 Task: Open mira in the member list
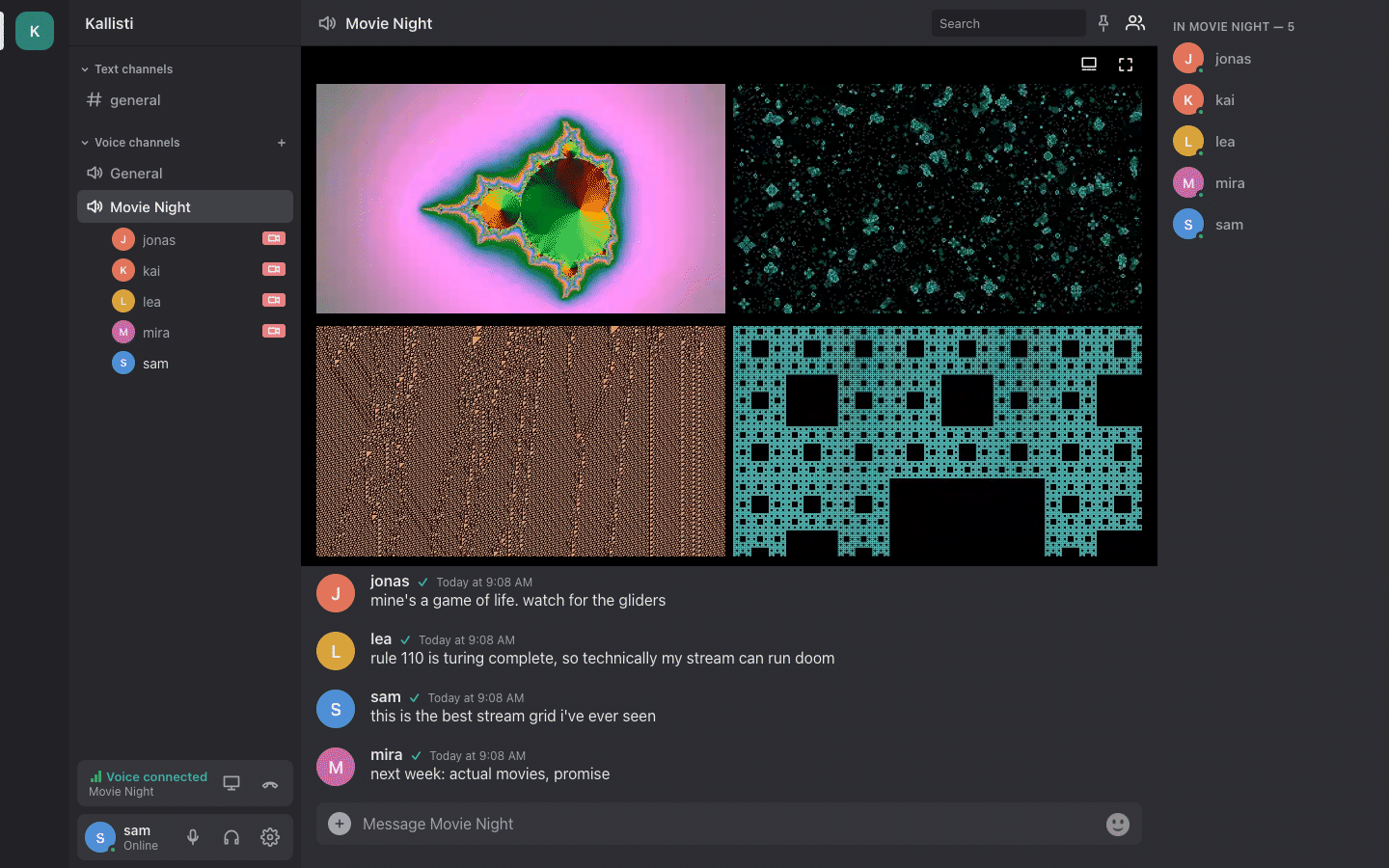click(x=1273, y=182)
